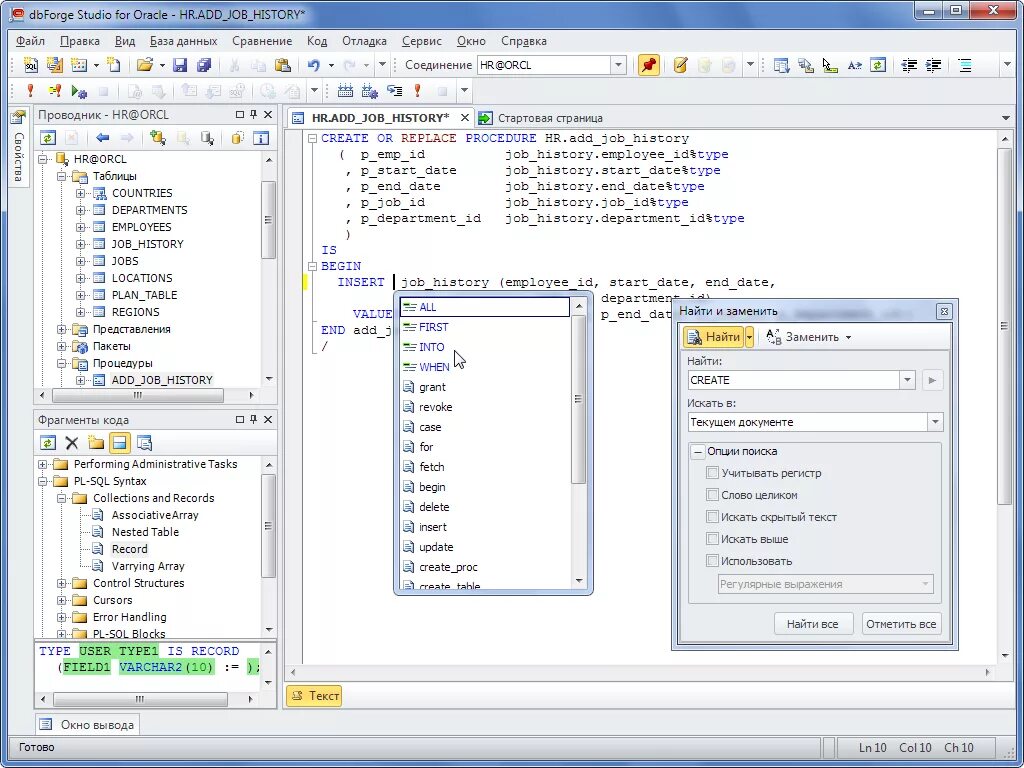
Task: Click the yellow edit database icon
Action: [680, 65]
